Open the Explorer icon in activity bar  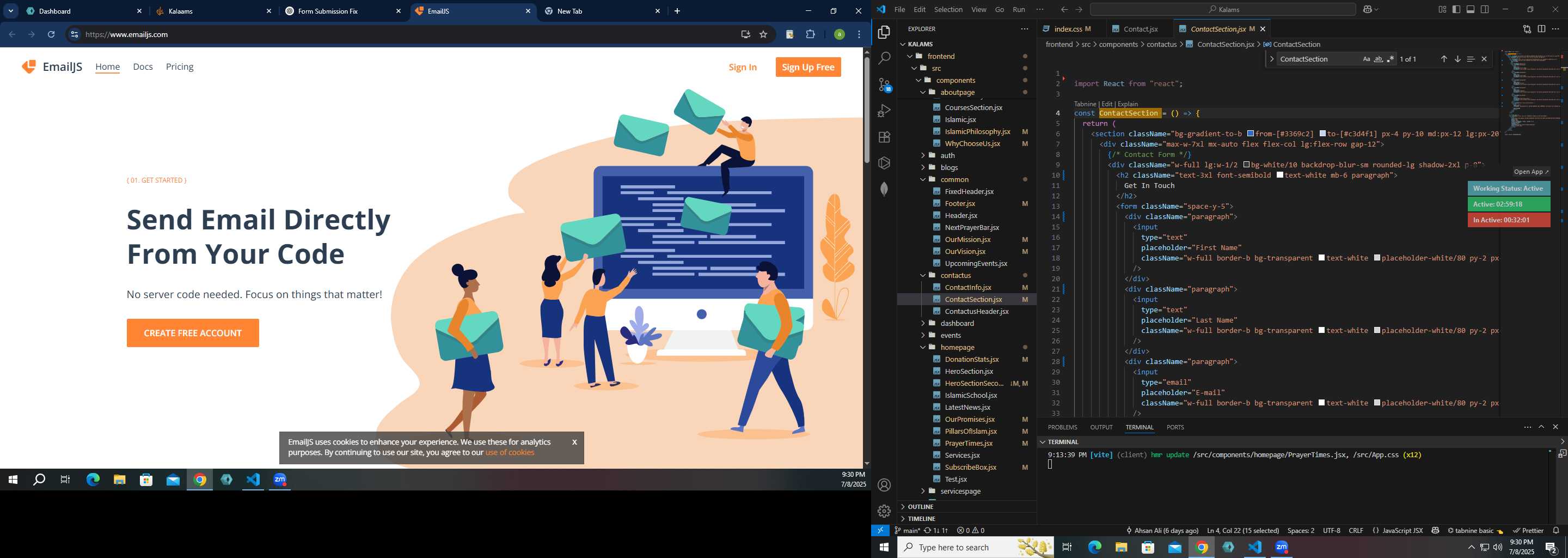coord(884,32)
